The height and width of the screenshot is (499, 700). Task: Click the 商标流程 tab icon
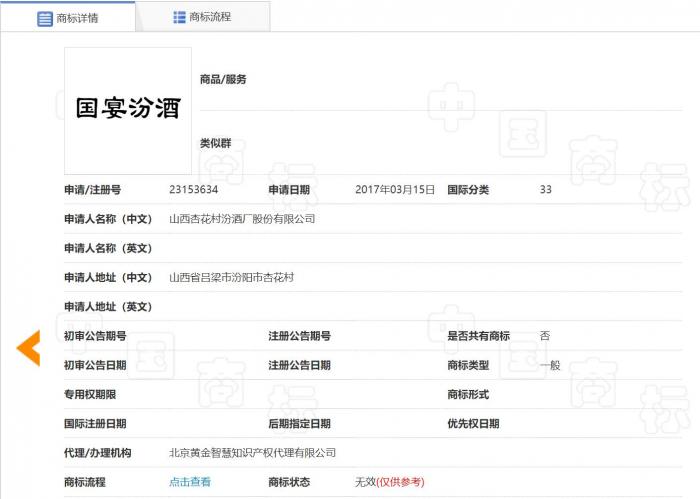(179, 17)
